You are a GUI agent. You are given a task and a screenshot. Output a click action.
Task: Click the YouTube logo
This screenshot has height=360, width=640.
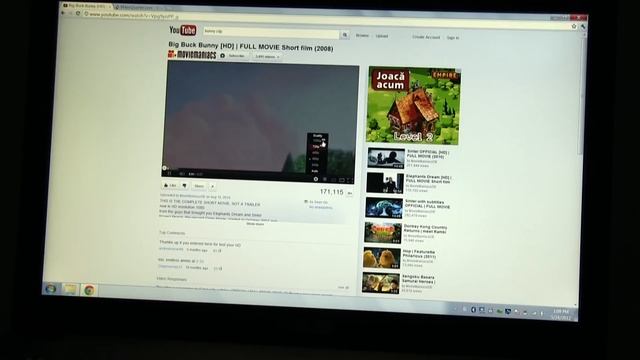pyautogui.click(x=182, y=30)
